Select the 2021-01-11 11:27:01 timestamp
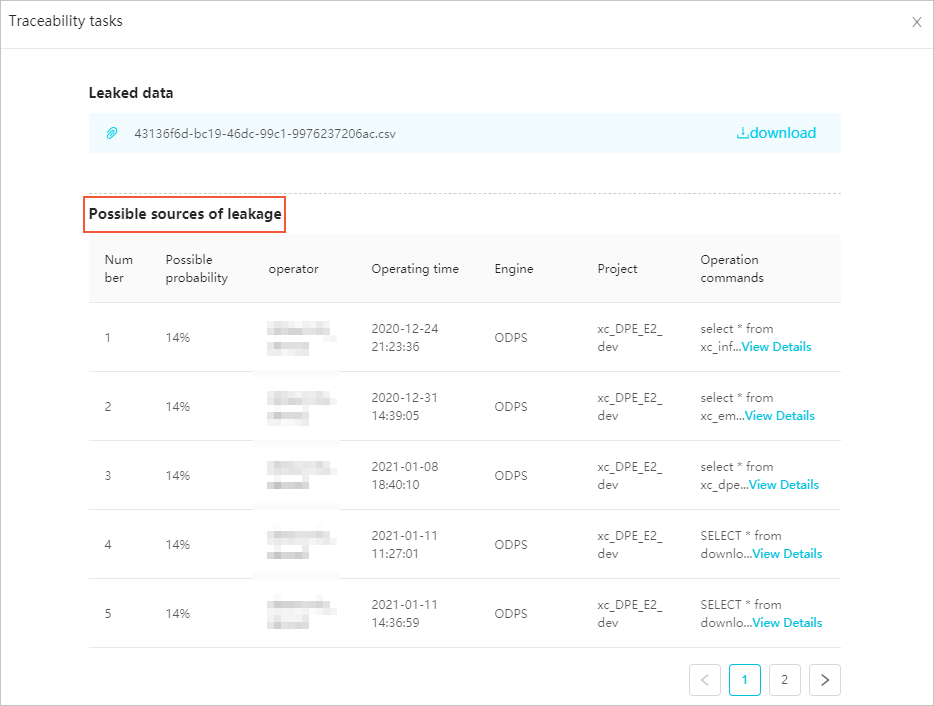The image size is (934, 706). 404,545
